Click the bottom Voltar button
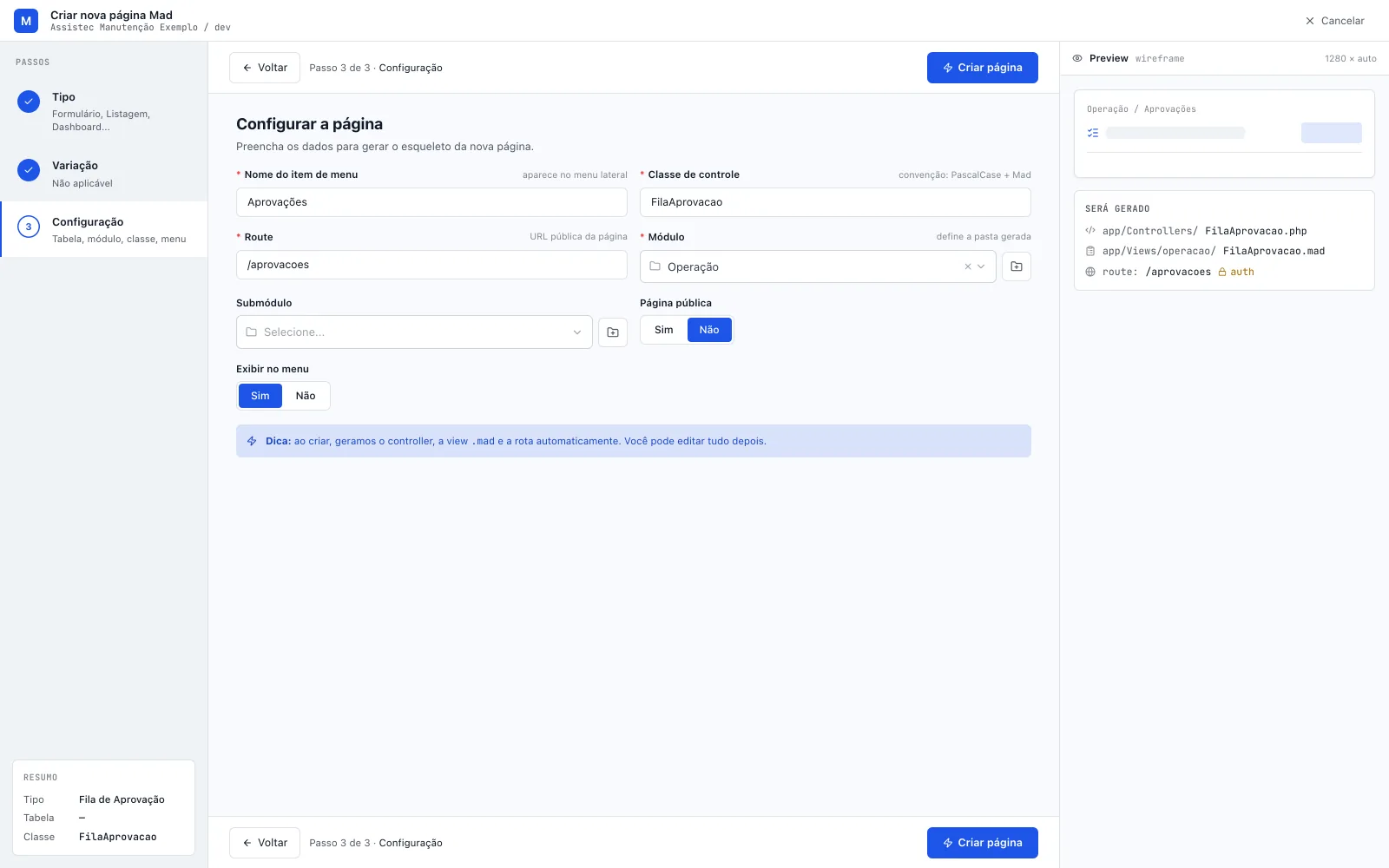 point(265,843)
